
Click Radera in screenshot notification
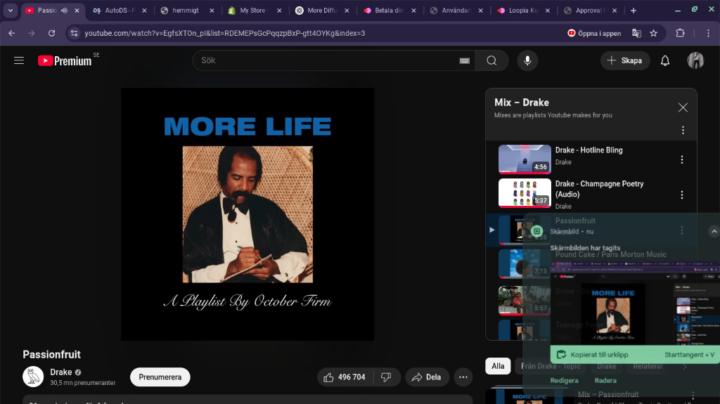pyautogui.click(x=605, y=380)
